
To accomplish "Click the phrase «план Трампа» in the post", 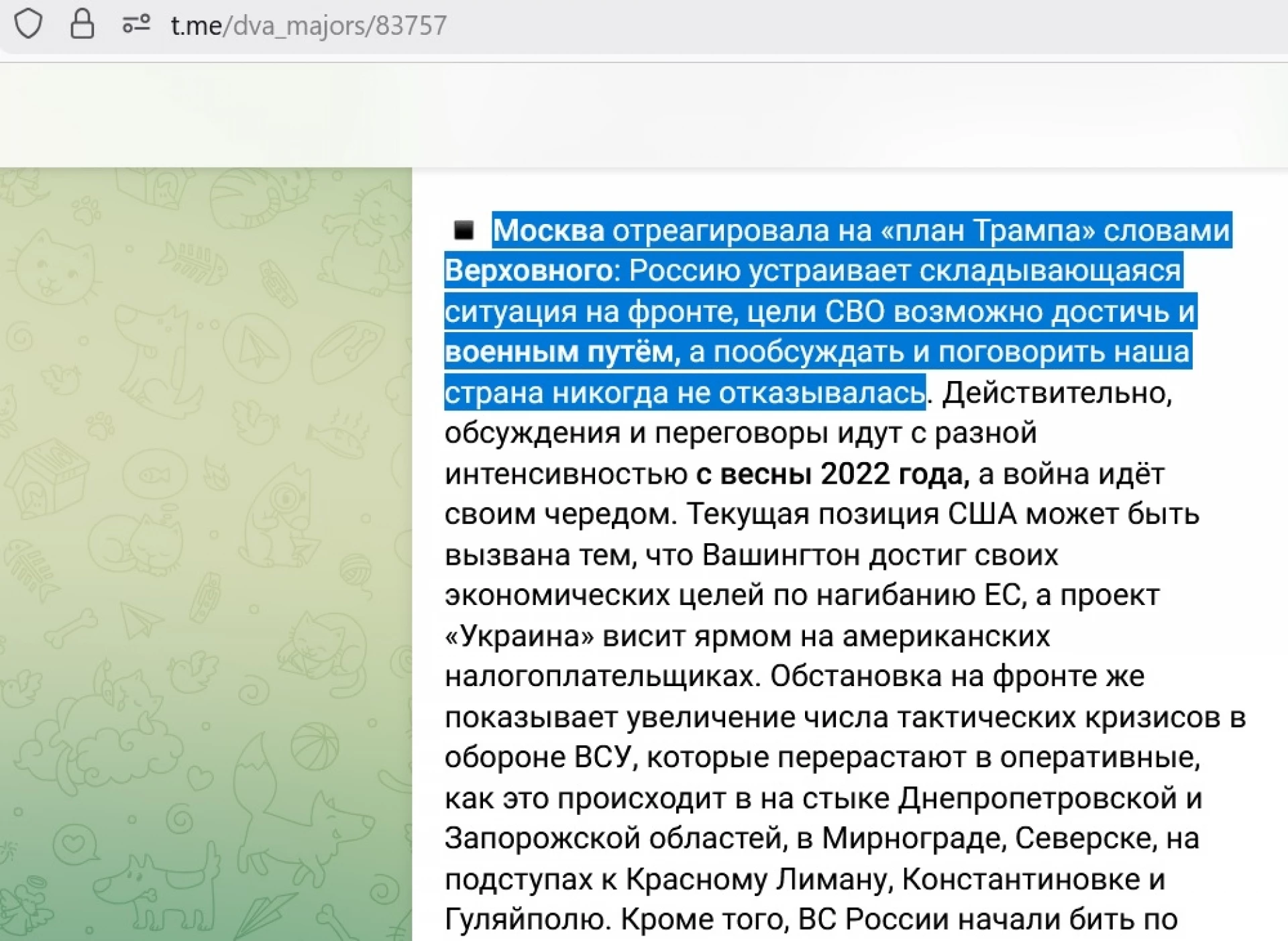I will pos(987,231).
